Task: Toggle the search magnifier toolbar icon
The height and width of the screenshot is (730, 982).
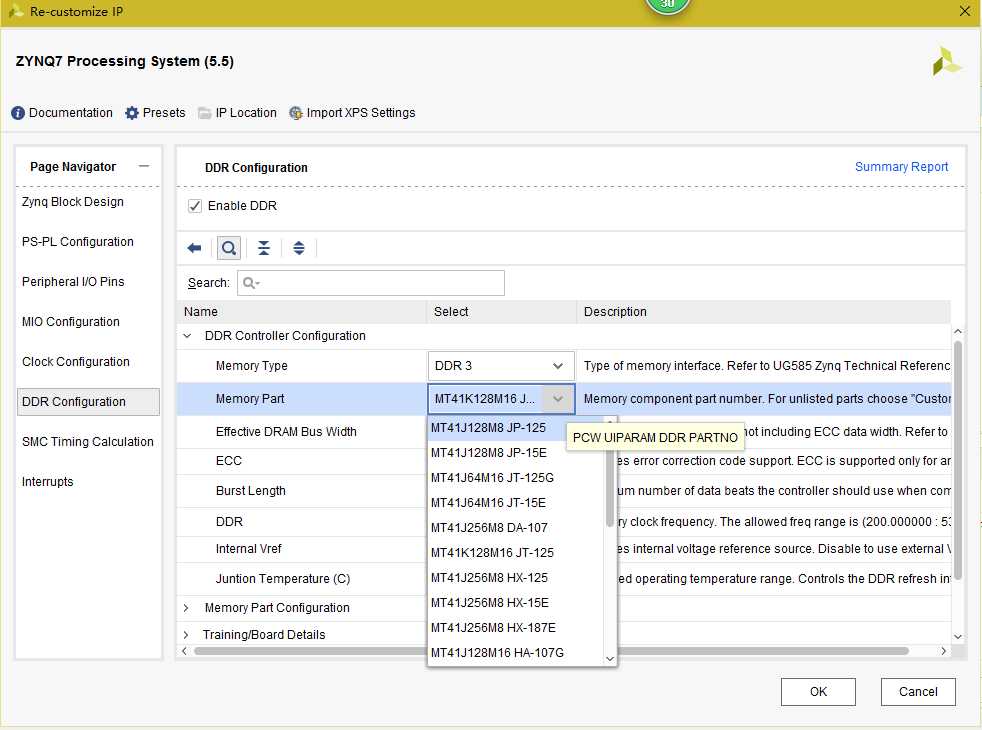Action: [229, 248]
